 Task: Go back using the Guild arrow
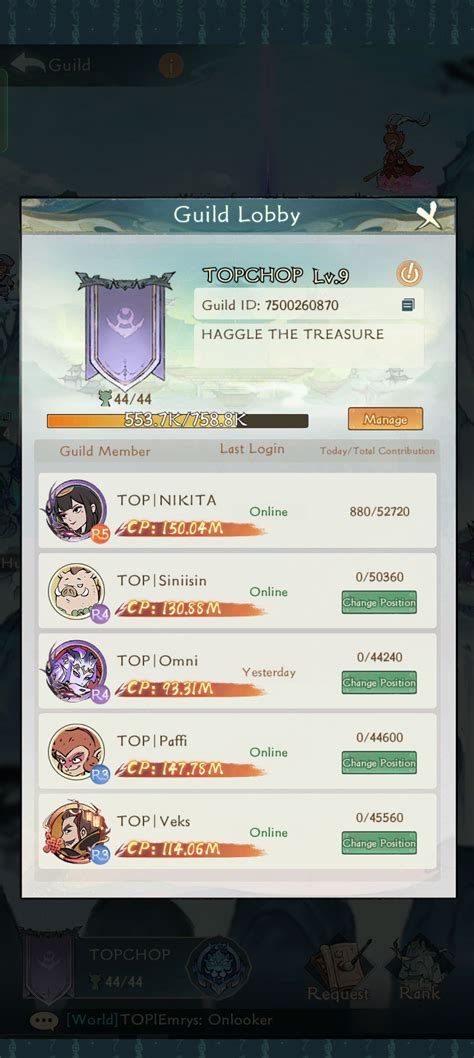pyautogui.click(x=51, y=65)
